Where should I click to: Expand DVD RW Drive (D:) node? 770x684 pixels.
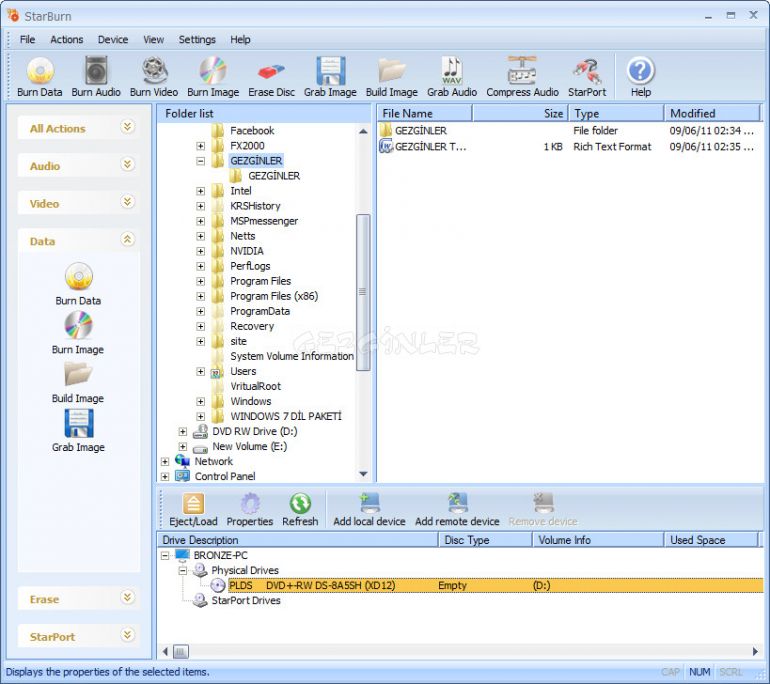click(183, 432)
